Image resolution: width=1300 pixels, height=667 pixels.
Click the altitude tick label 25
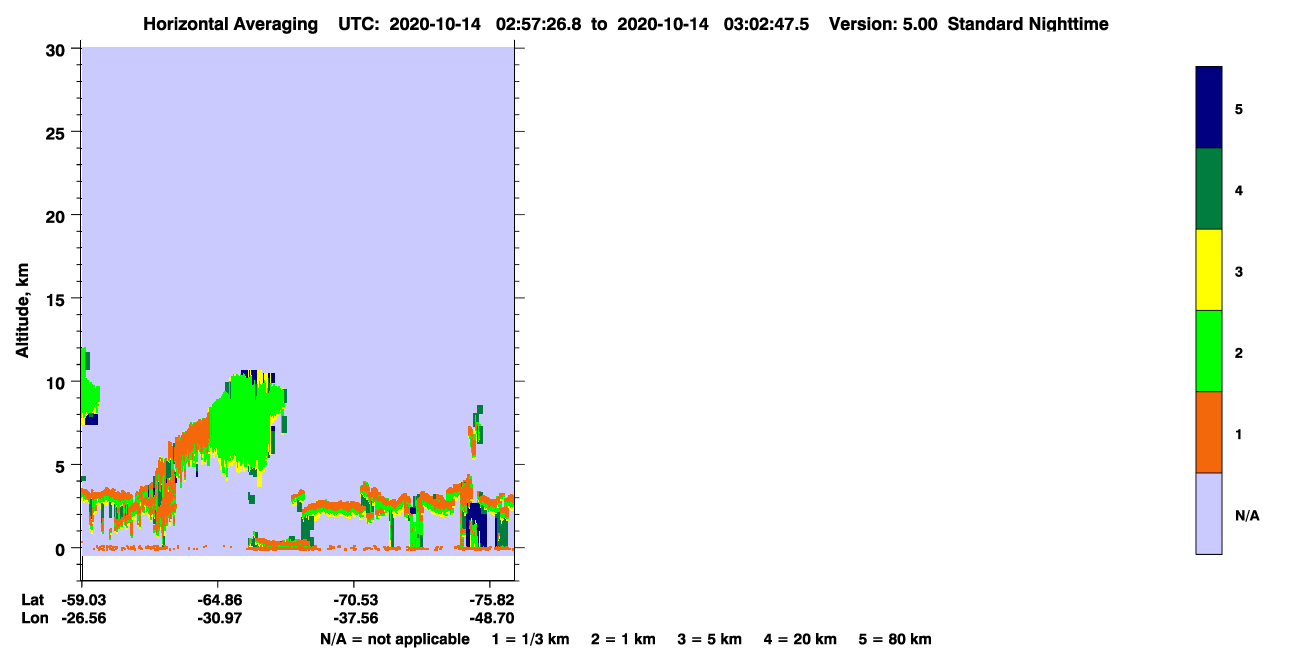click(x=57, y=132)
